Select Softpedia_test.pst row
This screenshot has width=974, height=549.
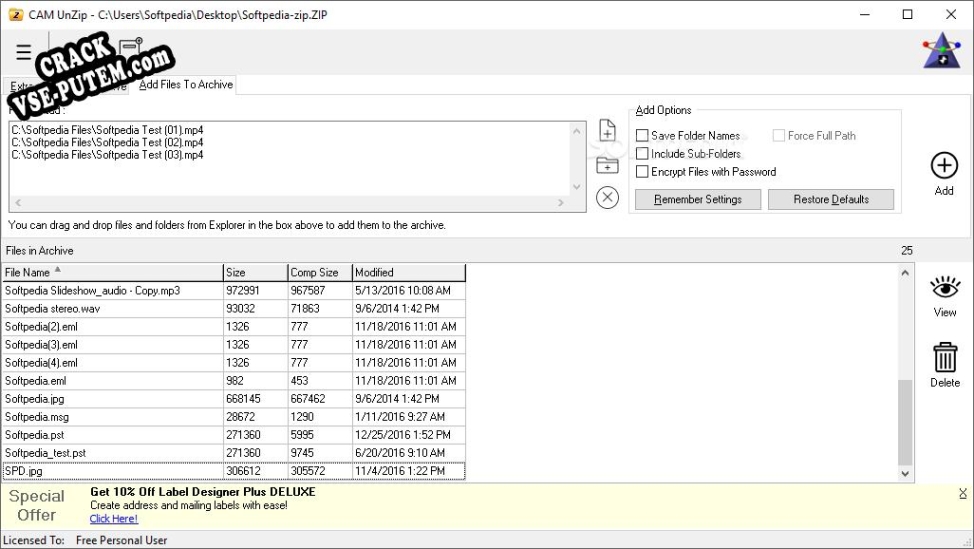pyautogui.click(x=234, y=452)
